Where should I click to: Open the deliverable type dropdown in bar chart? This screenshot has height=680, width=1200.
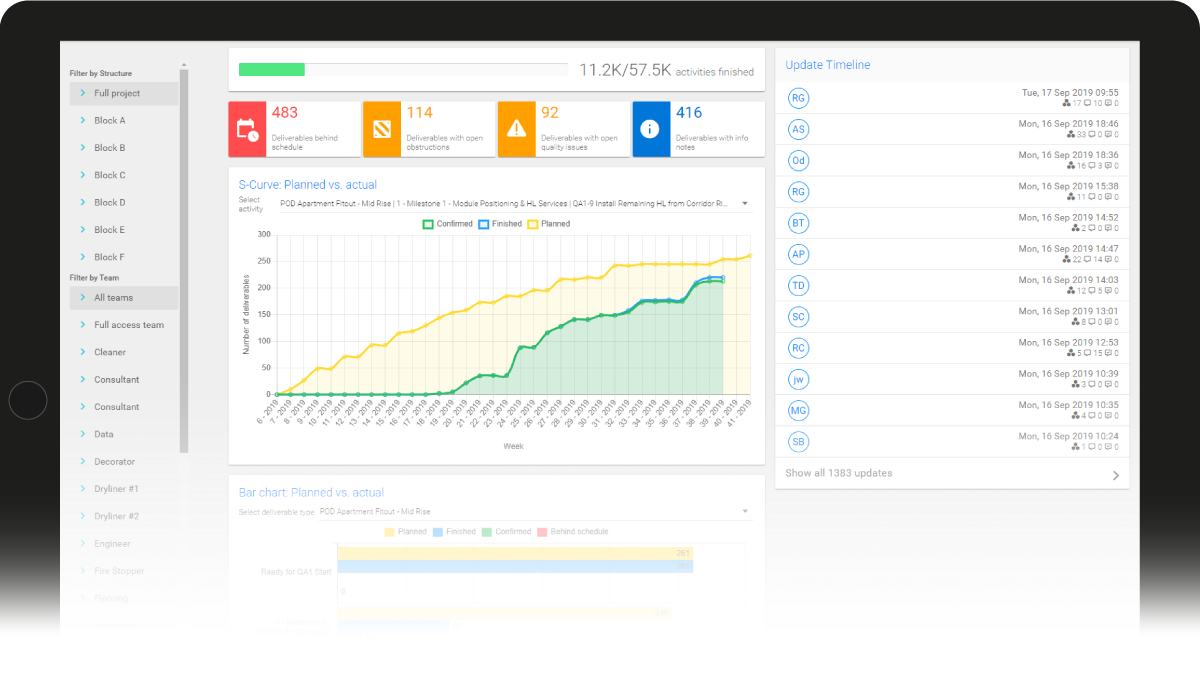(x=744, y=510)
